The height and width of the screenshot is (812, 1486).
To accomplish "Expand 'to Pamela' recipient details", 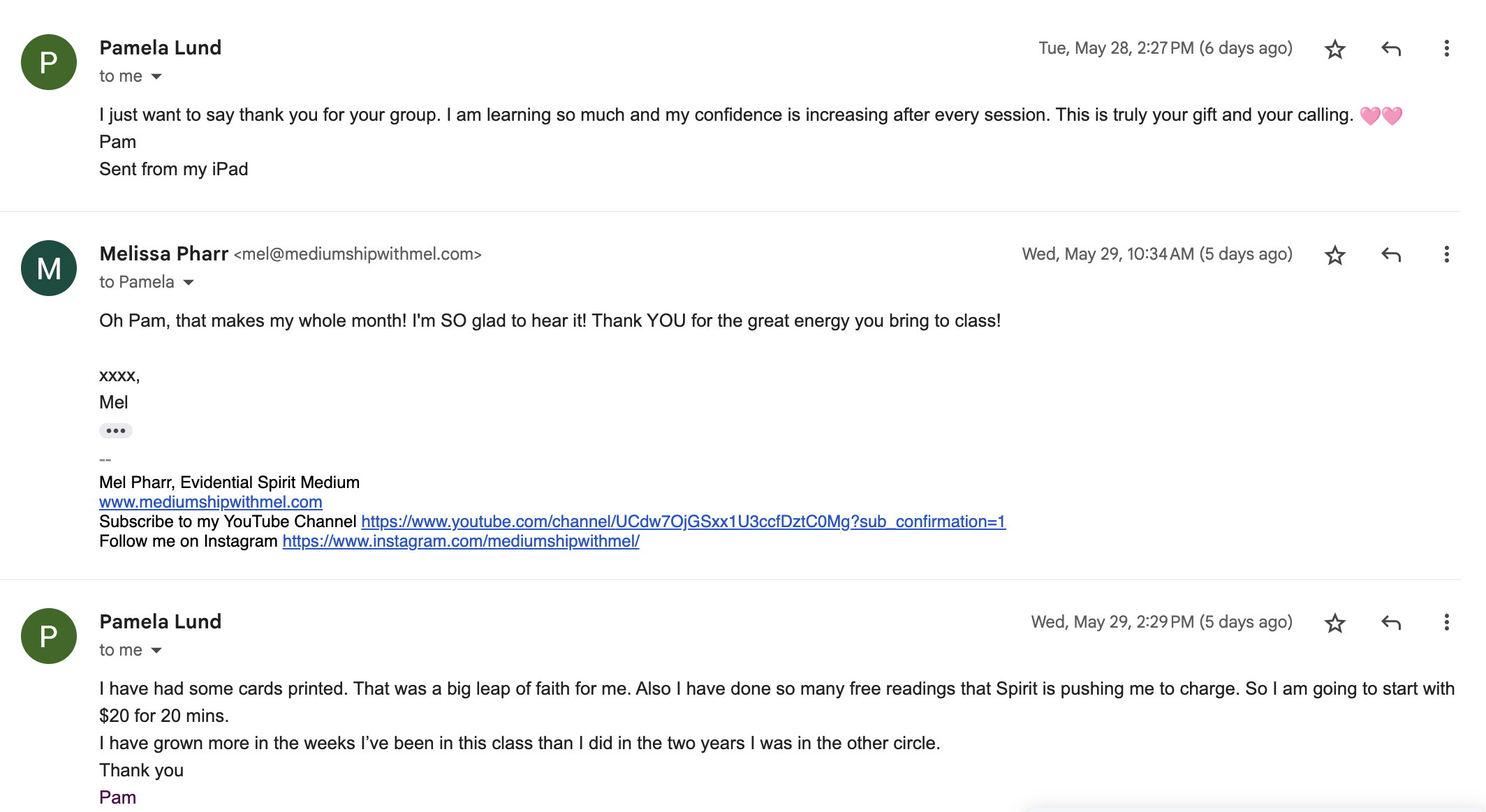I will click(189, 283).
